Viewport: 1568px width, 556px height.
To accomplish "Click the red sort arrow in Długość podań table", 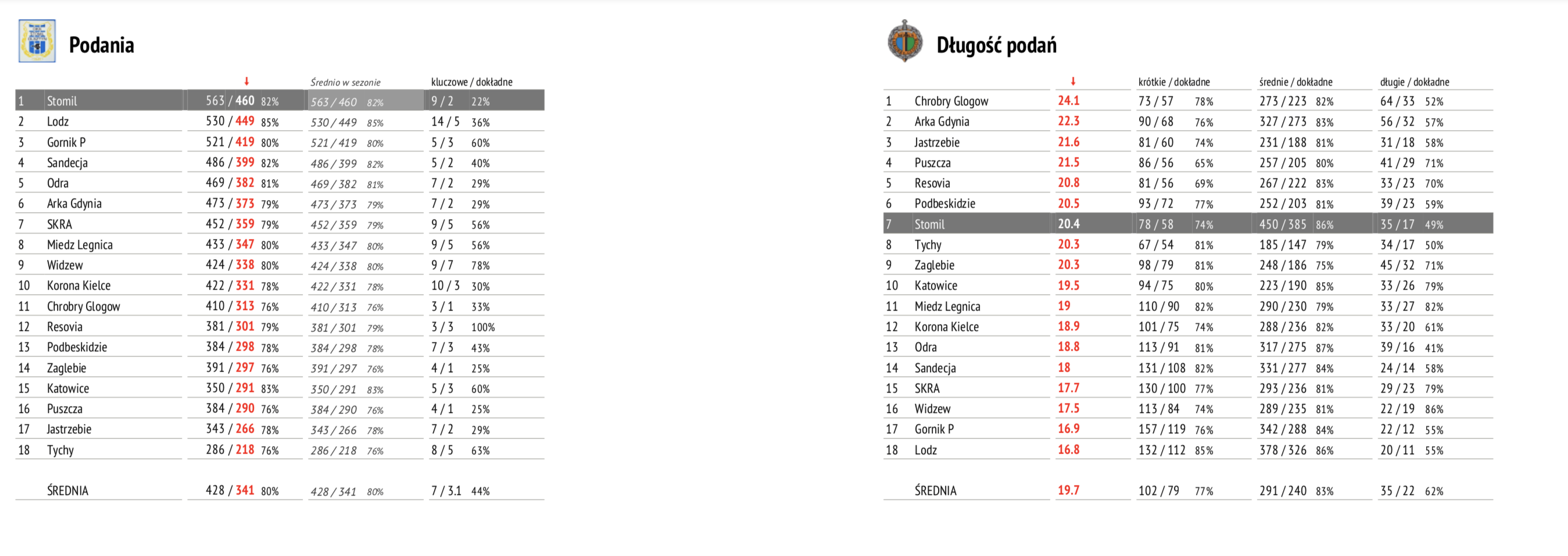I will pos(1073,81).
